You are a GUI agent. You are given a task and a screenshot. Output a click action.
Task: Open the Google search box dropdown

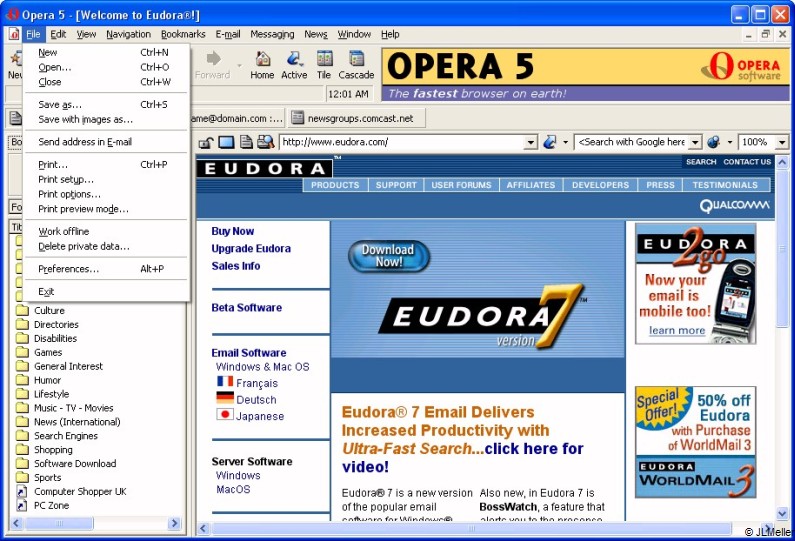point(696,142)
